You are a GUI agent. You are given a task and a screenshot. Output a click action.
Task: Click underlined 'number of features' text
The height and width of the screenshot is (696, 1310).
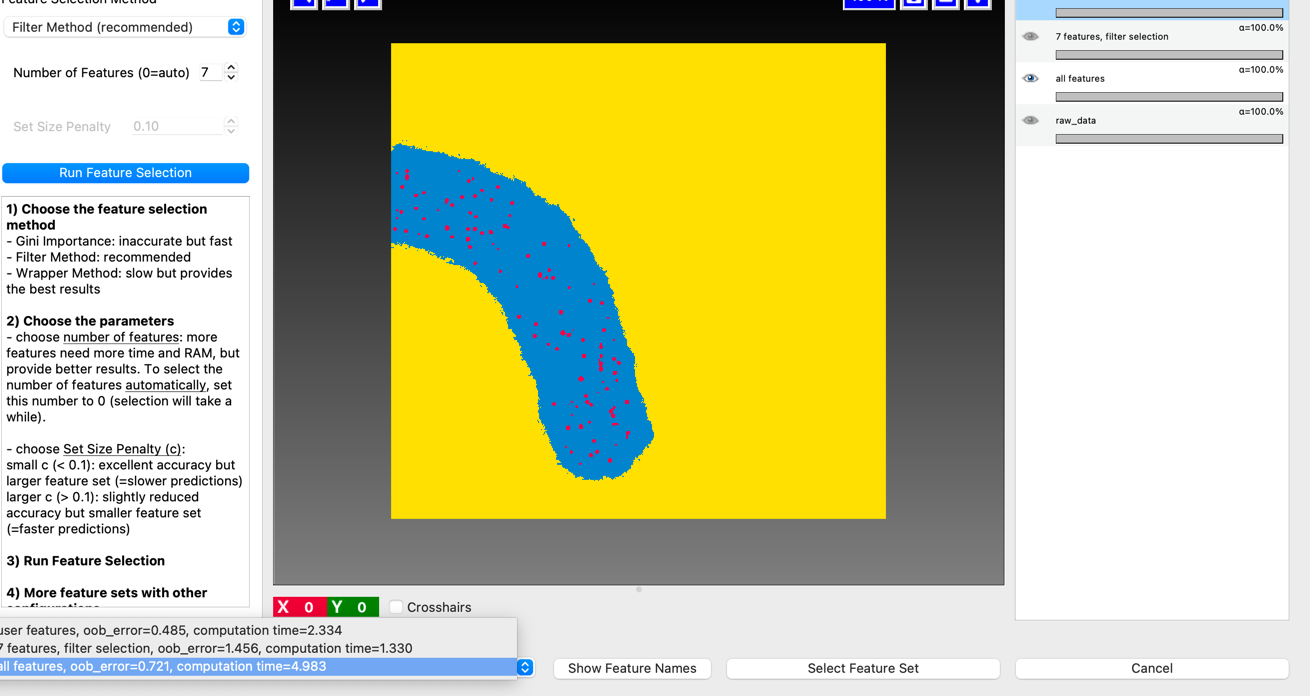pyautogui.click(x=121, y=337)
